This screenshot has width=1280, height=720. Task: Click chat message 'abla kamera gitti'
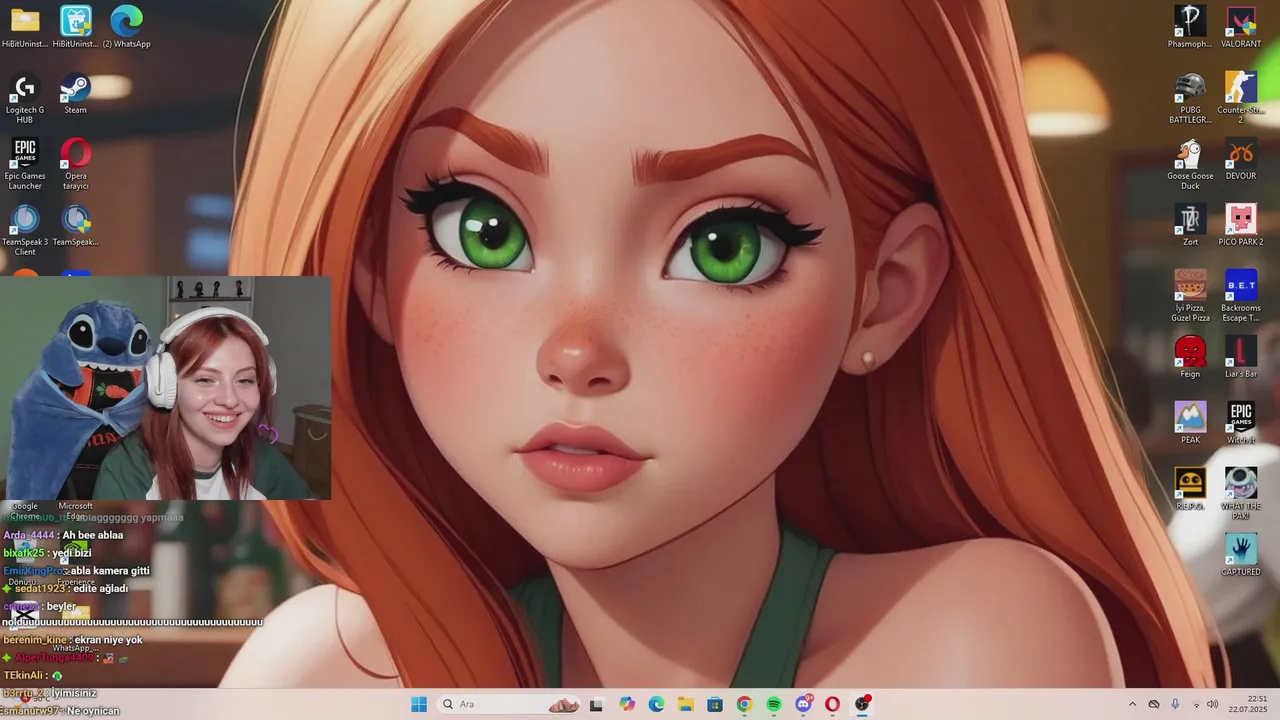(110, 571)
